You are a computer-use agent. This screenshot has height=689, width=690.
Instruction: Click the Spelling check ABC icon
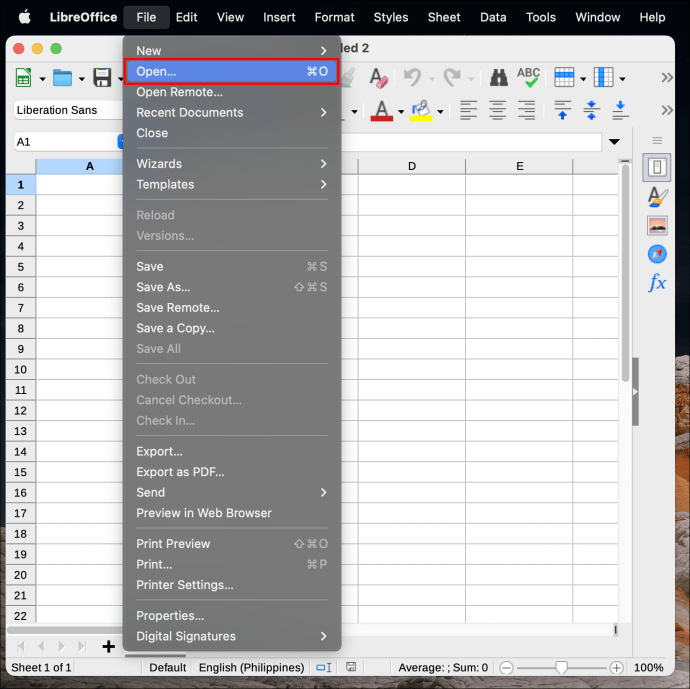pos(528,77)
